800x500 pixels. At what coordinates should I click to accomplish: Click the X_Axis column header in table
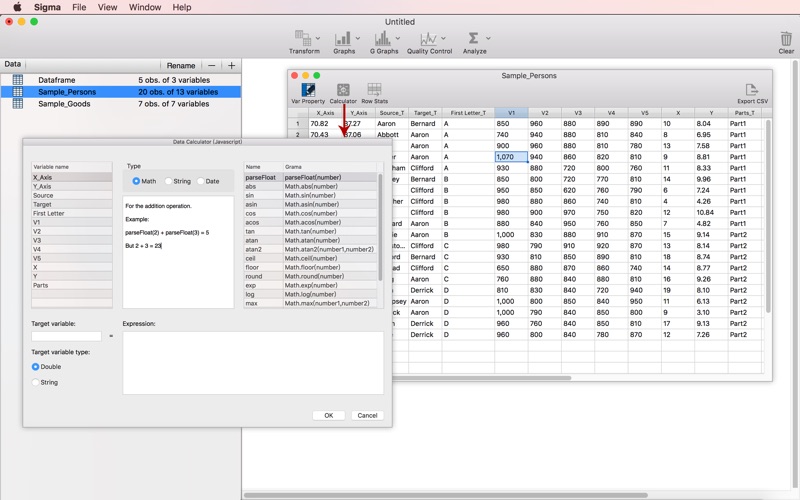pyautogui.click(x=325, y=113)
